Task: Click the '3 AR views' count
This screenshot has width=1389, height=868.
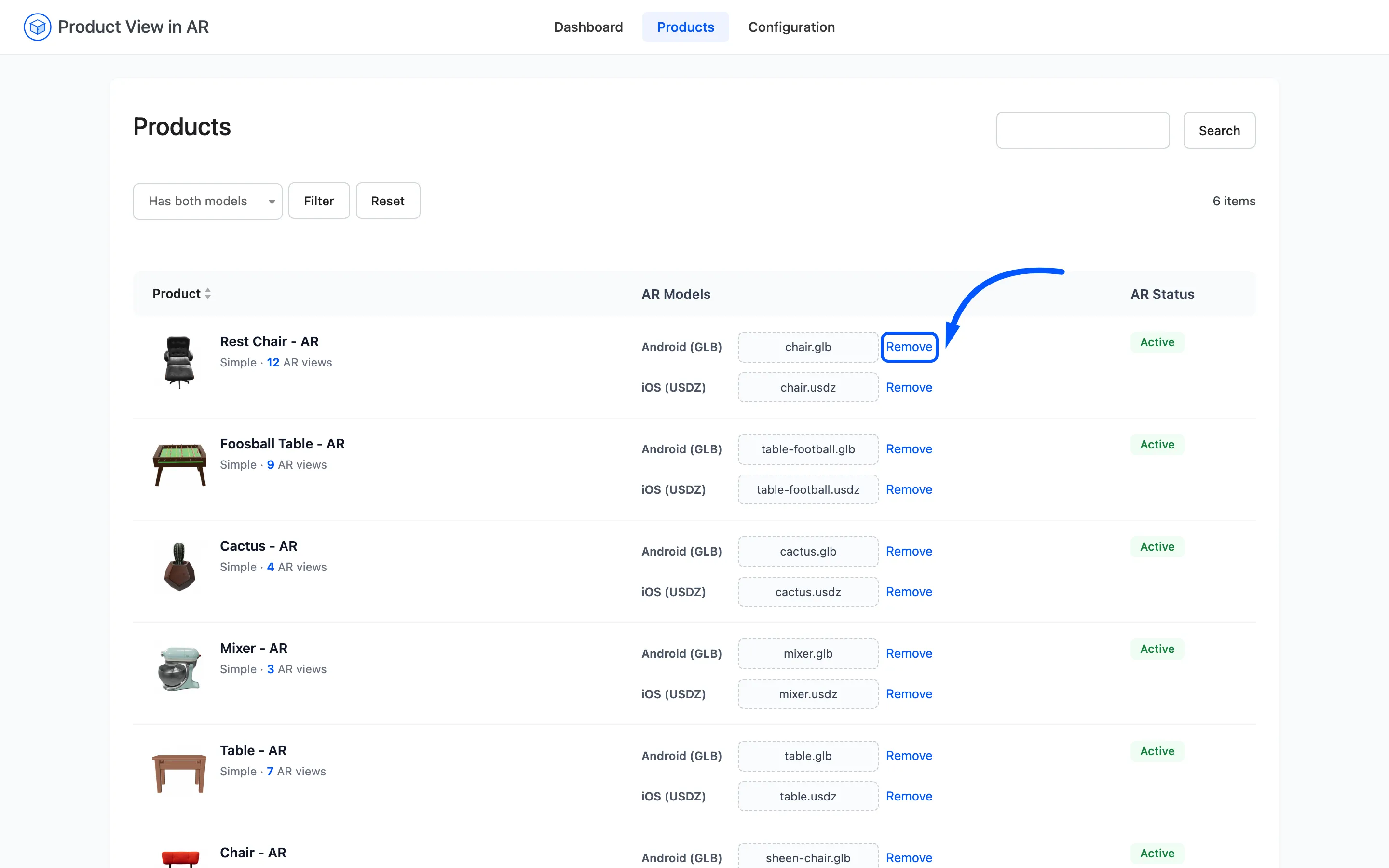Action: click(x=297, y=669)
